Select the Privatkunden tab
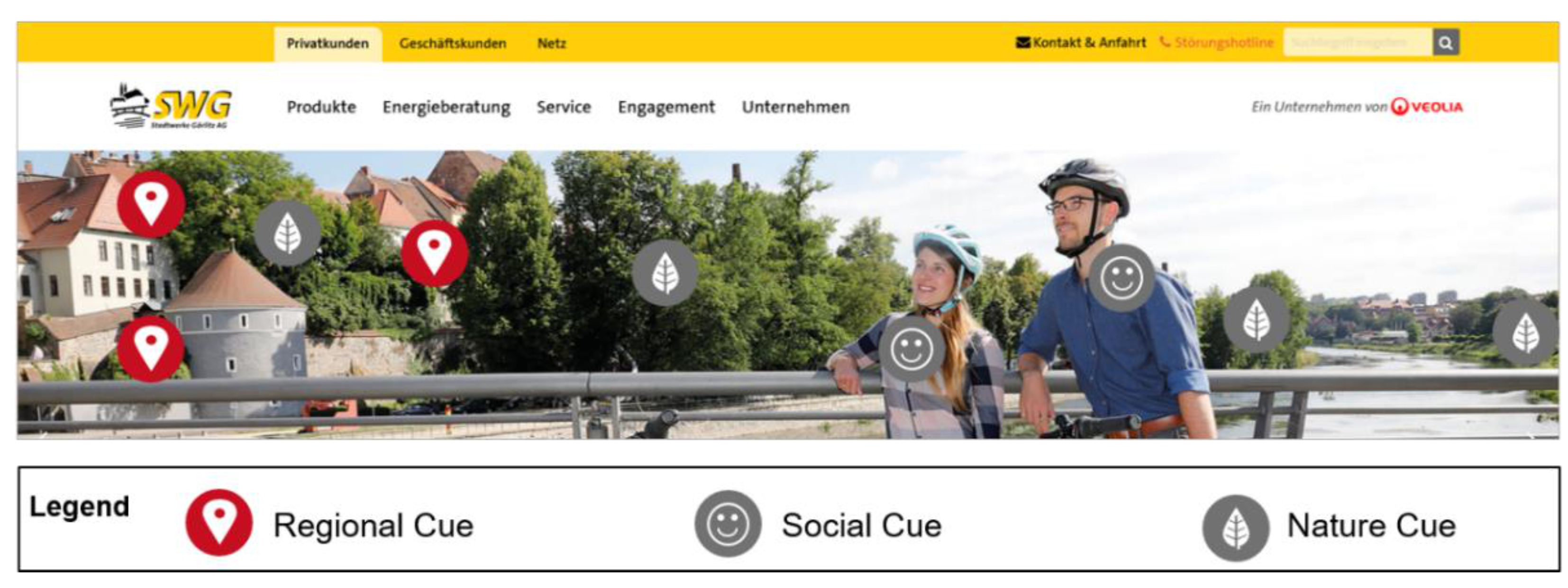The width and height of the screenshot is (1568, 588). coord(328,44)
